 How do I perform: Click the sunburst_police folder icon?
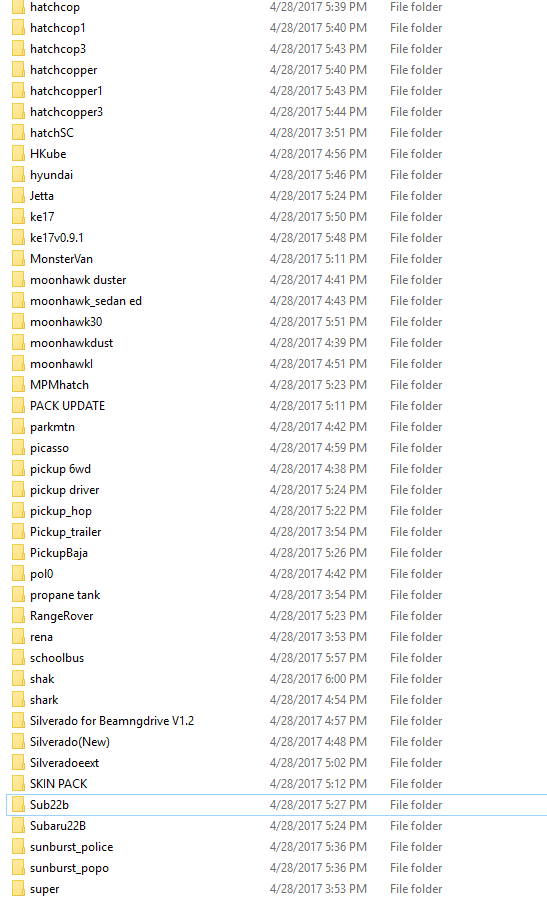click(x=18, y=847)
